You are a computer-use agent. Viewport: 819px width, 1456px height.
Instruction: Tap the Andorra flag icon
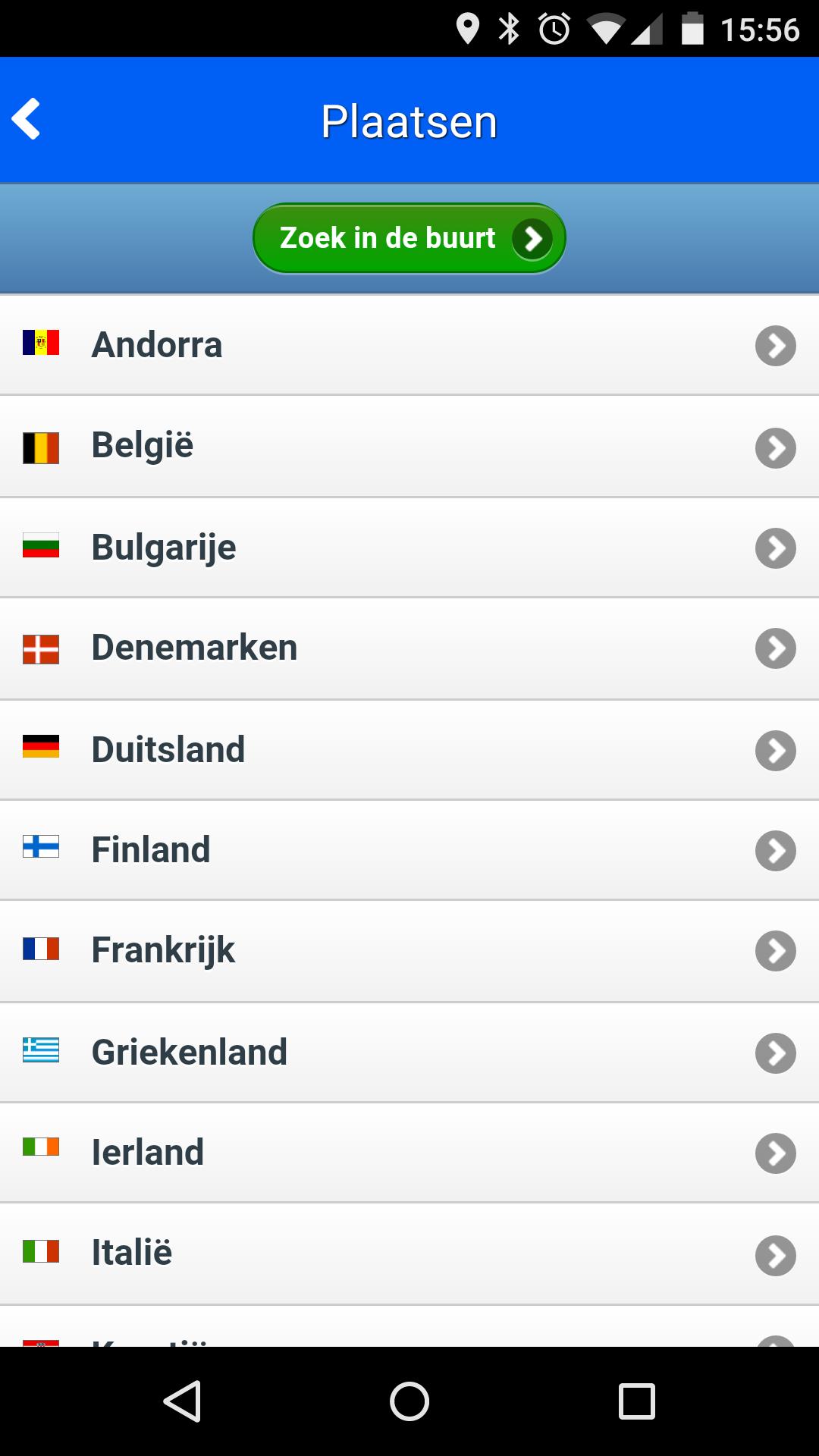(x=41, y=343)
